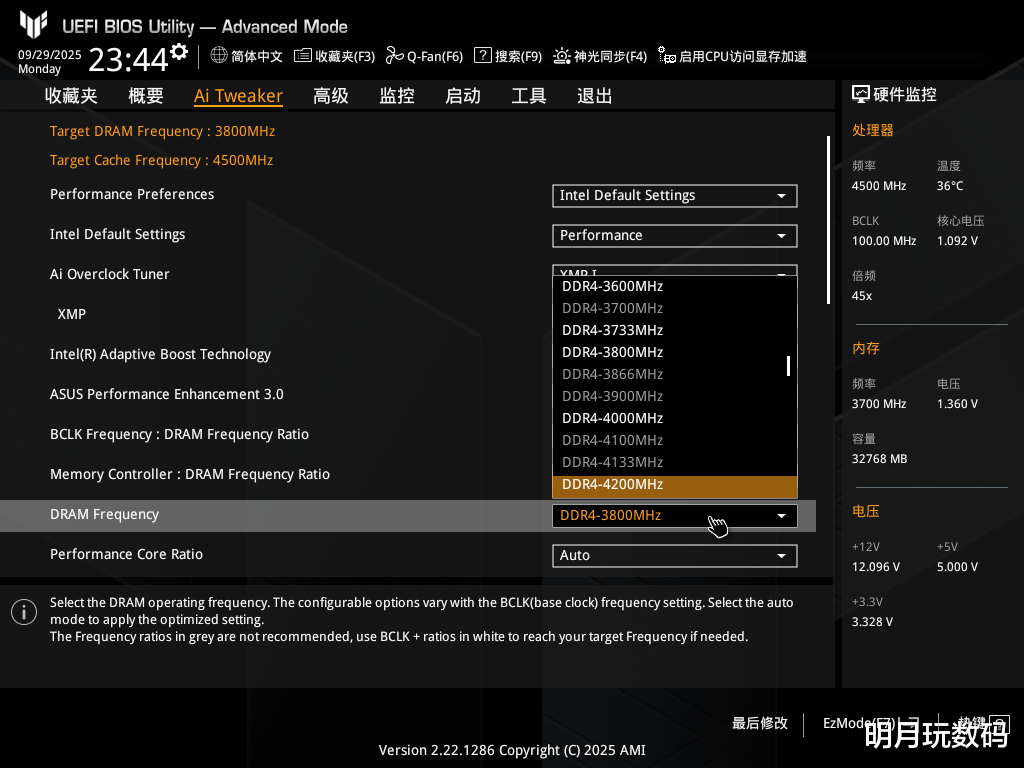Click the 简体中文 language label
The width and height of the screenshot is (1024, 768).
pyautogui.click(x=257, y=56)
